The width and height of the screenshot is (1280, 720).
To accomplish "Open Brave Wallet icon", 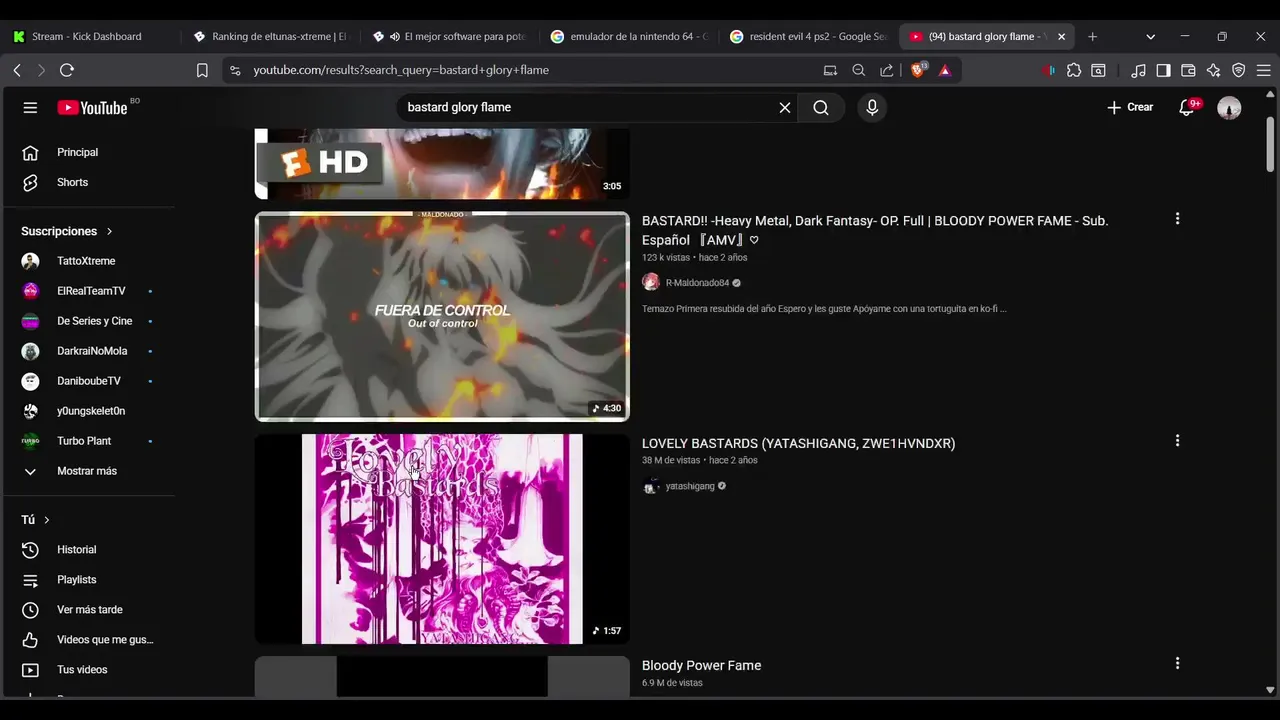I will point(1188,70).
